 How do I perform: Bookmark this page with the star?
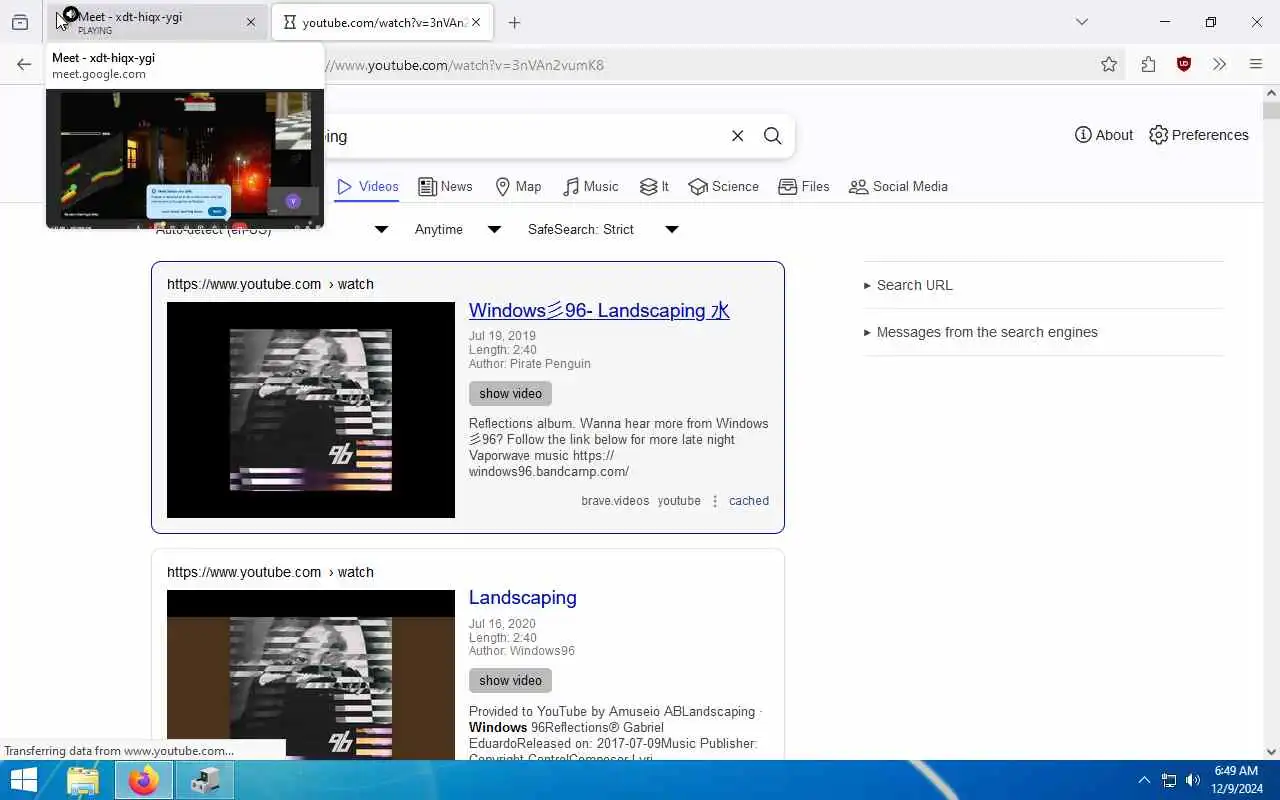coord(1109,65)
